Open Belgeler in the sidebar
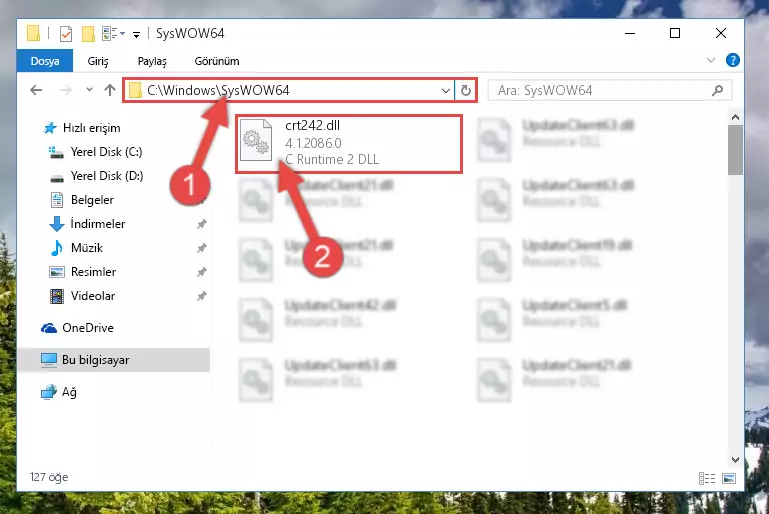769x514 pixels. point(81,200)
